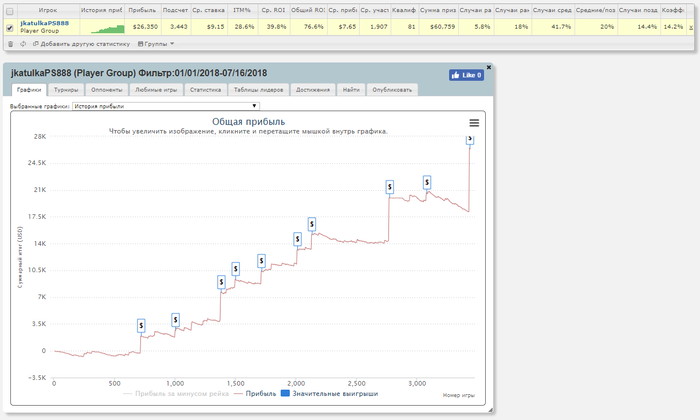Click the trash delete icon below the table

tap(11, 44)
